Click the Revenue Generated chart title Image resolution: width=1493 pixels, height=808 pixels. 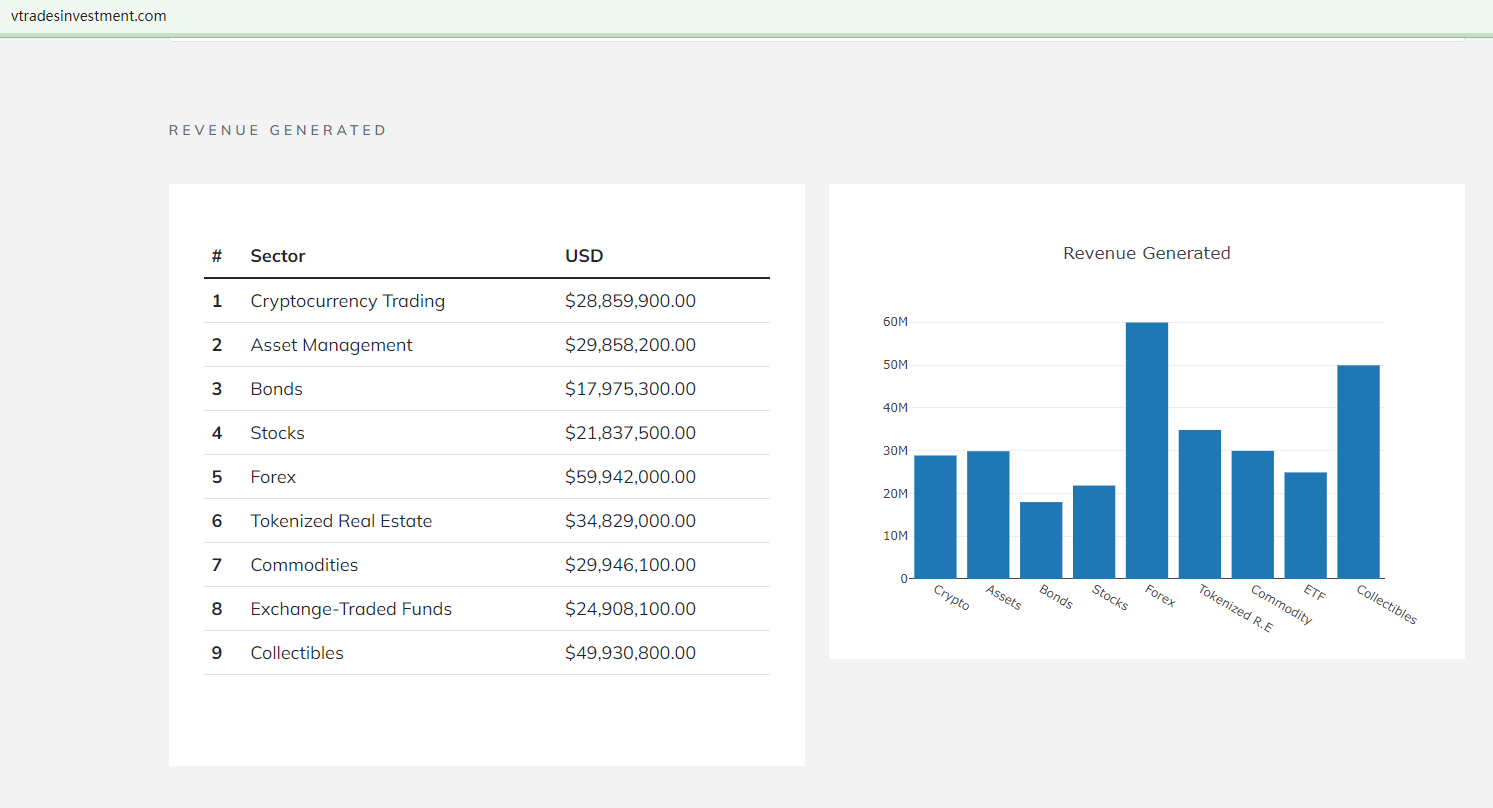pyautogui.click(x=1146, y=253)
